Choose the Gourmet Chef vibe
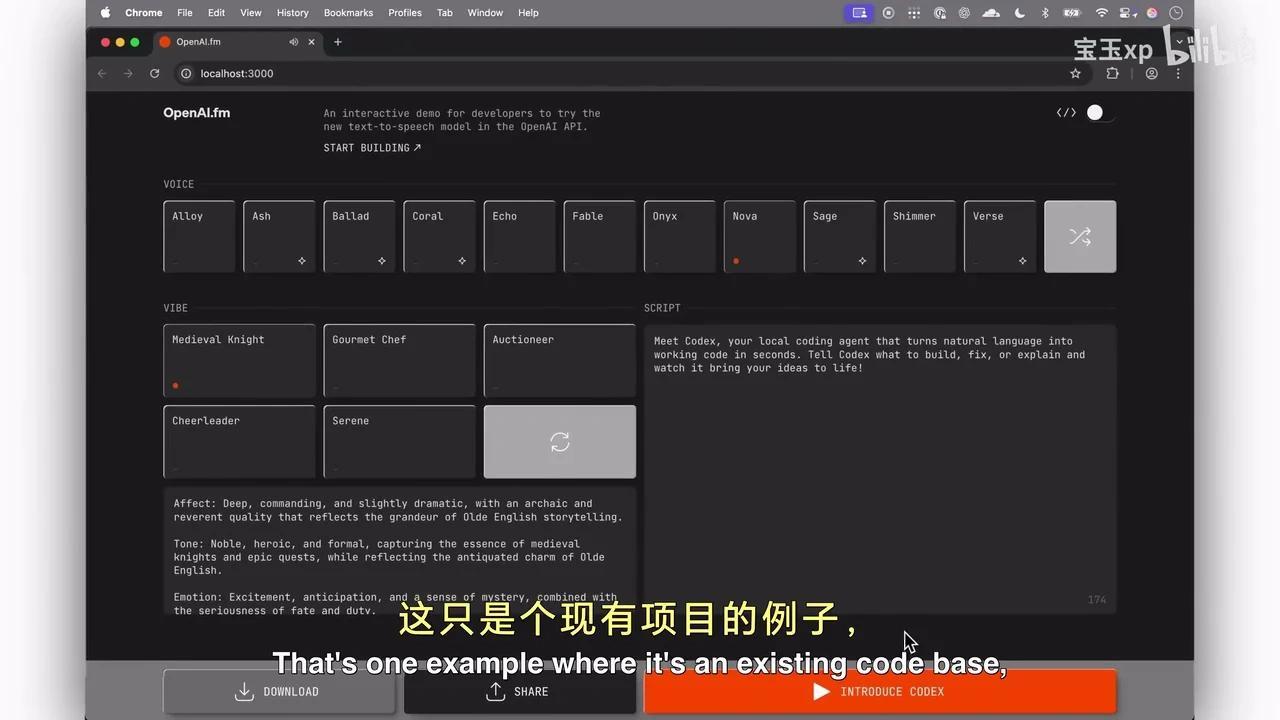The height and width of the screenshot is (720, 1280). click(399, 360)
